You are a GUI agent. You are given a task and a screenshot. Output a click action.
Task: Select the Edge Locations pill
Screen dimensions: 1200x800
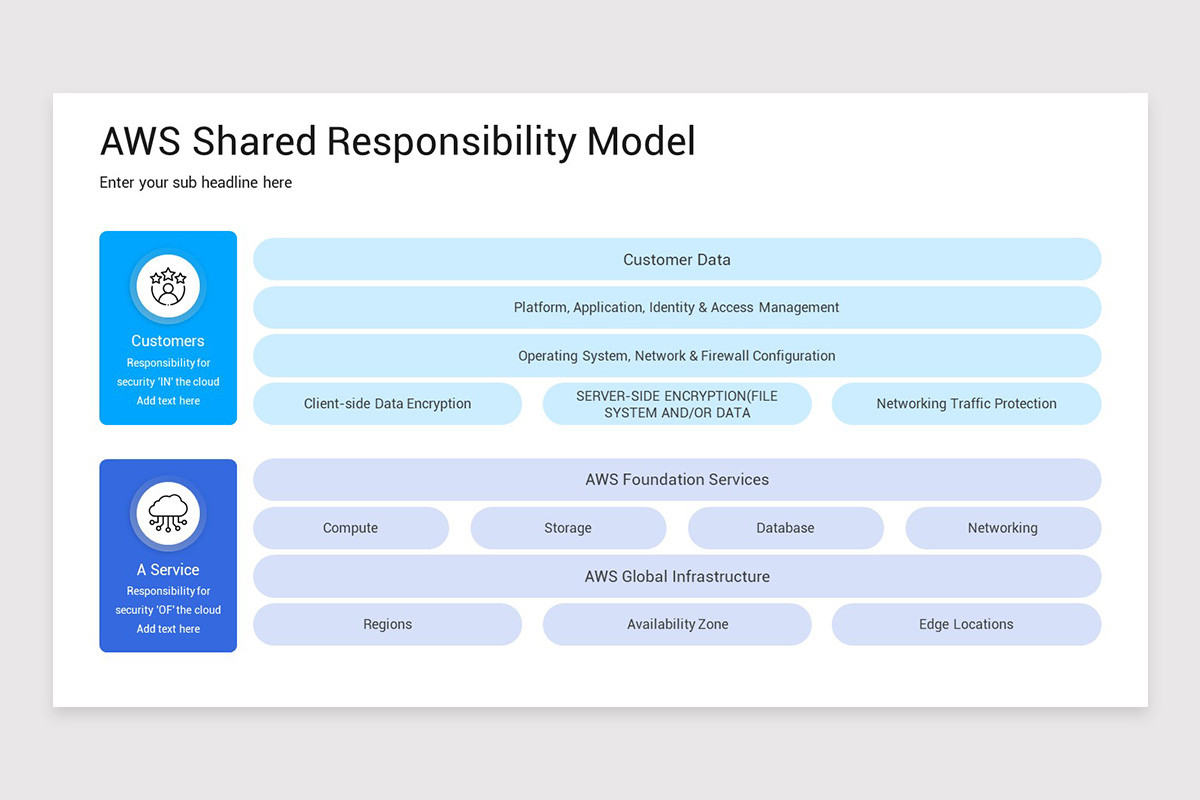pos(966,624)
